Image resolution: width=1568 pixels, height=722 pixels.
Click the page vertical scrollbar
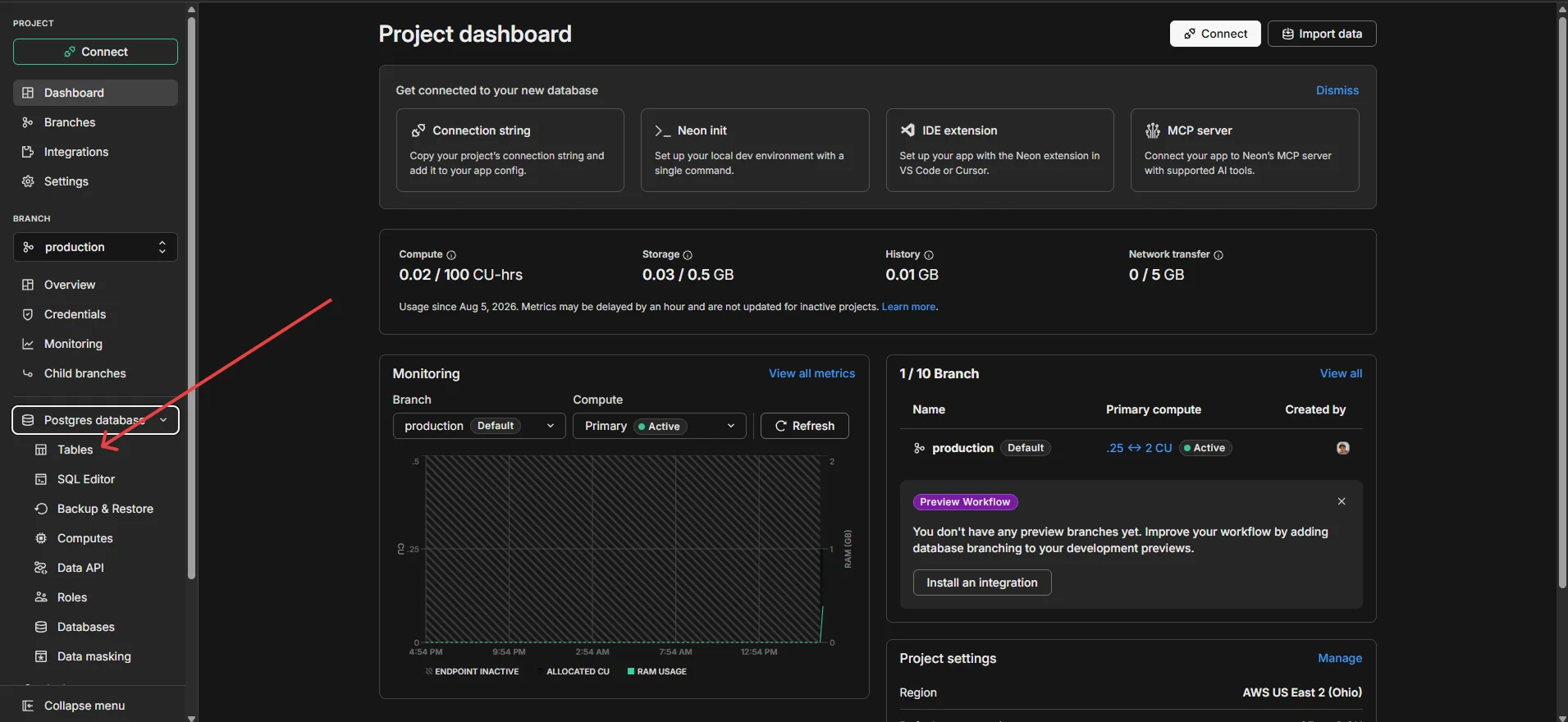1562,302
